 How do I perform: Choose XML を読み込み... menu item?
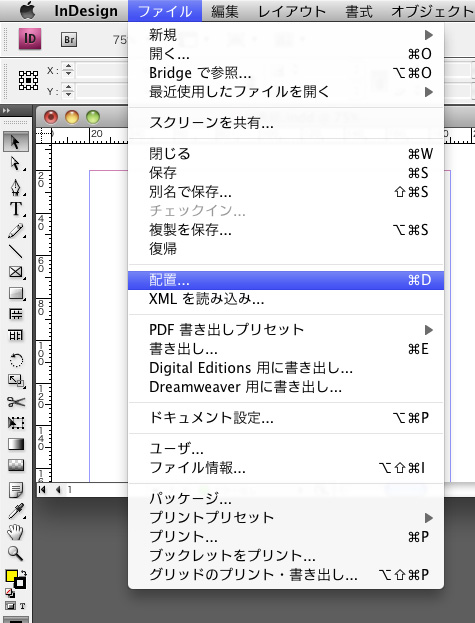pos(286,299)
